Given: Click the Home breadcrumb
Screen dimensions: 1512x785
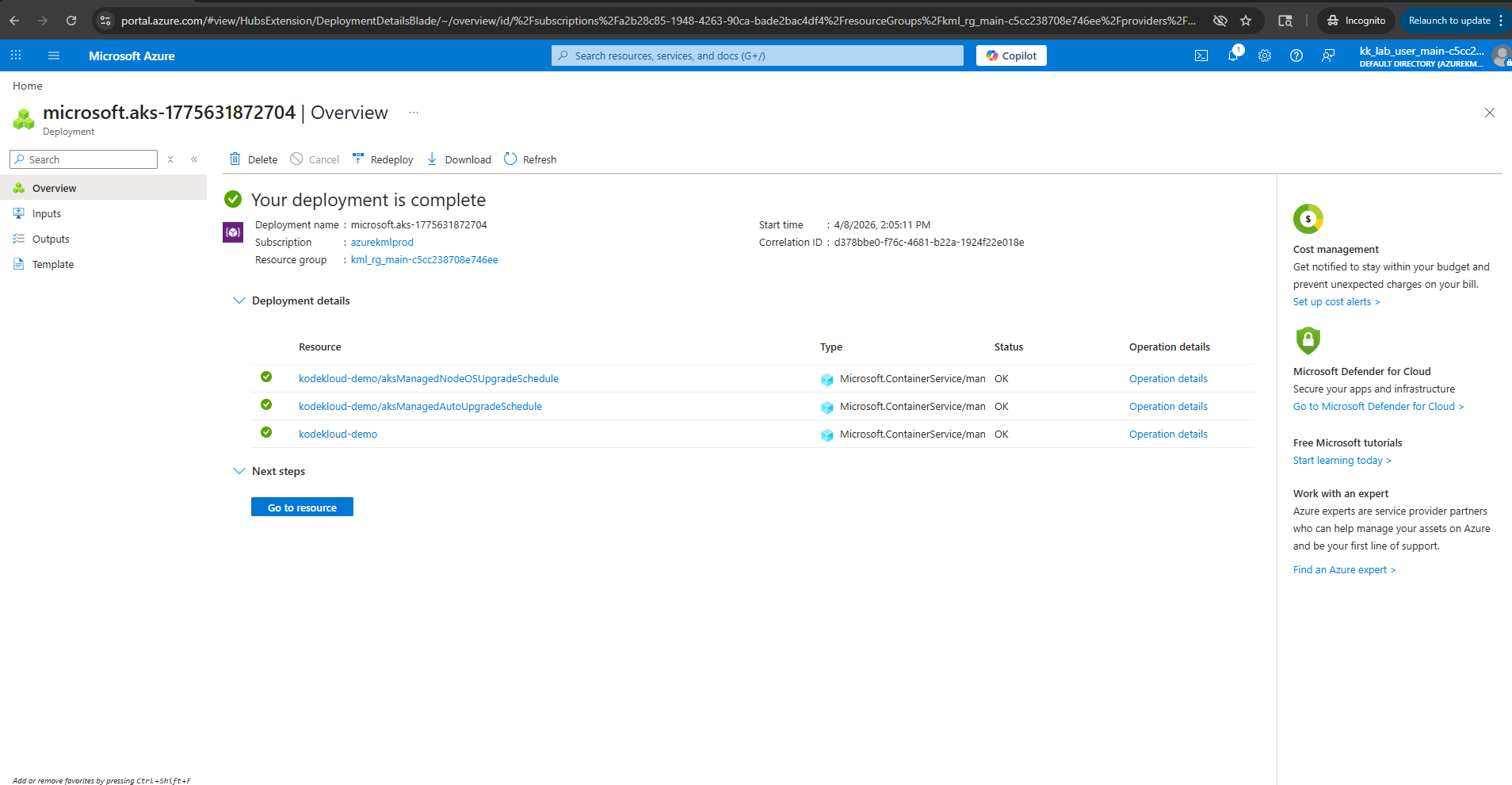Looking at the screenshot, I should click(x=28, y=86).
